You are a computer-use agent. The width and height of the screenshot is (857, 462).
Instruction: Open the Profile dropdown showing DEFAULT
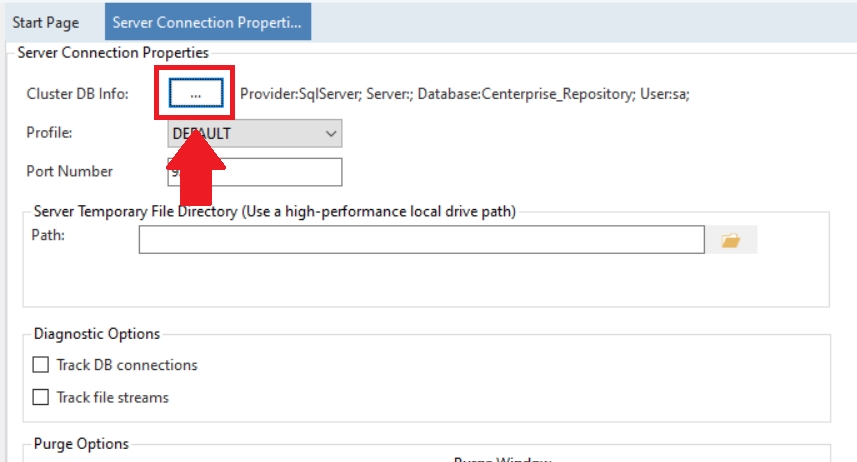coord(254,133)
